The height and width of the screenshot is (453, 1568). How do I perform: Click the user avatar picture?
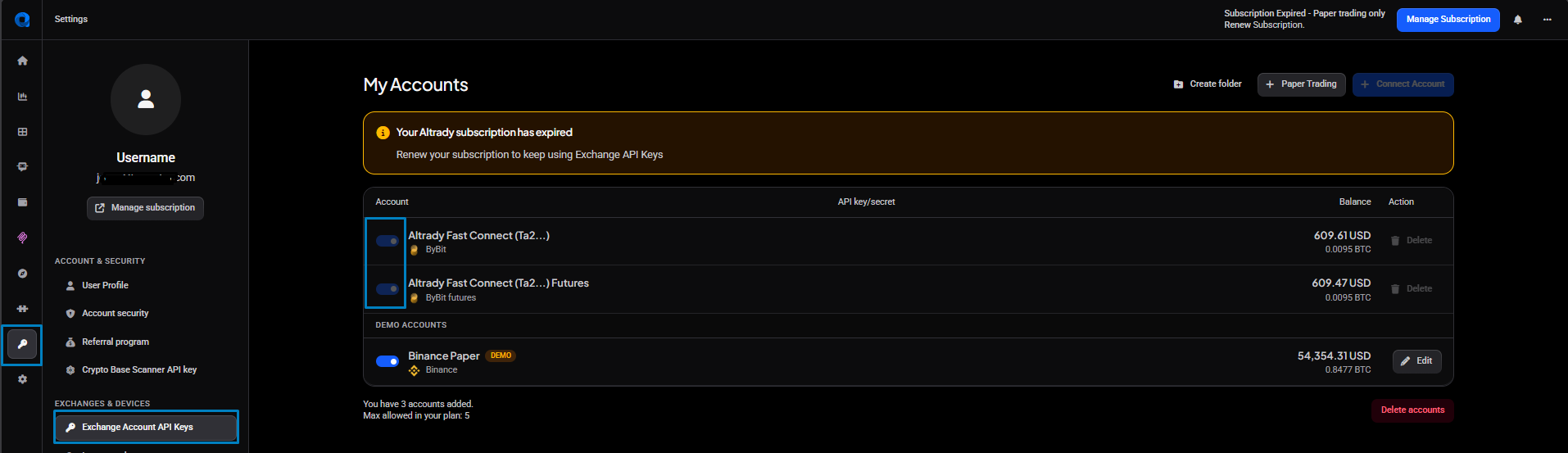[146, 99]
